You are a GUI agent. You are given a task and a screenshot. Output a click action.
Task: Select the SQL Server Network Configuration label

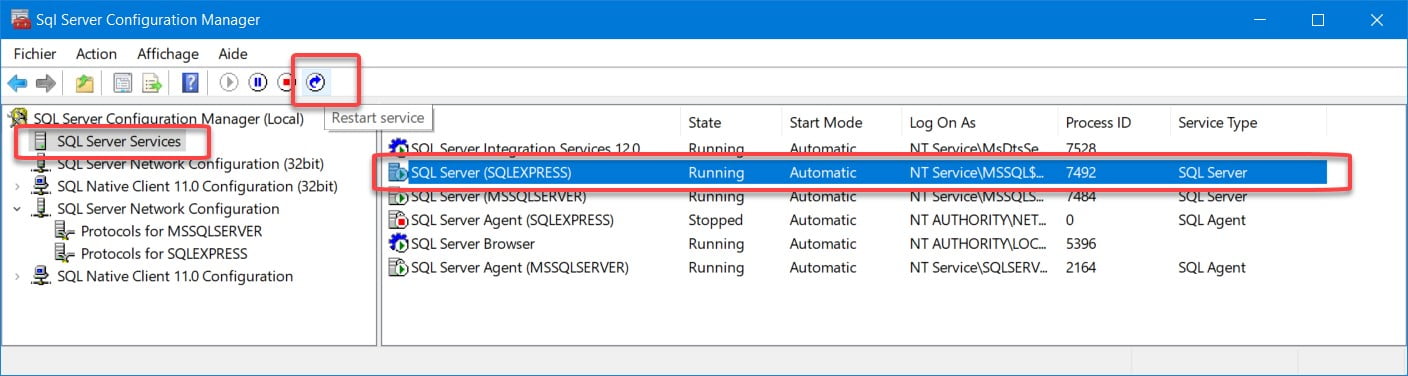(x=168, y=209)
